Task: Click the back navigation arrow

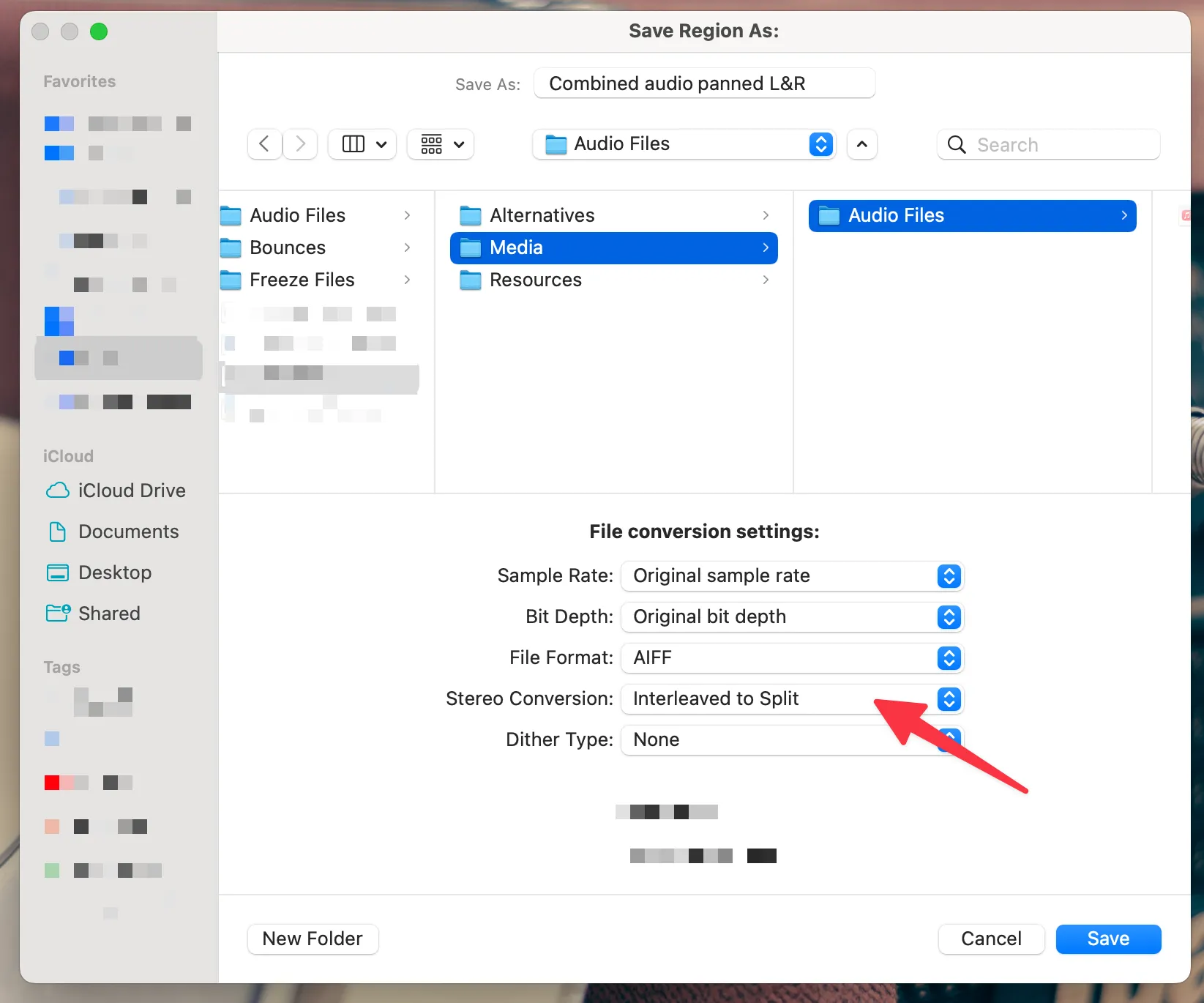Action: (265, 144)
